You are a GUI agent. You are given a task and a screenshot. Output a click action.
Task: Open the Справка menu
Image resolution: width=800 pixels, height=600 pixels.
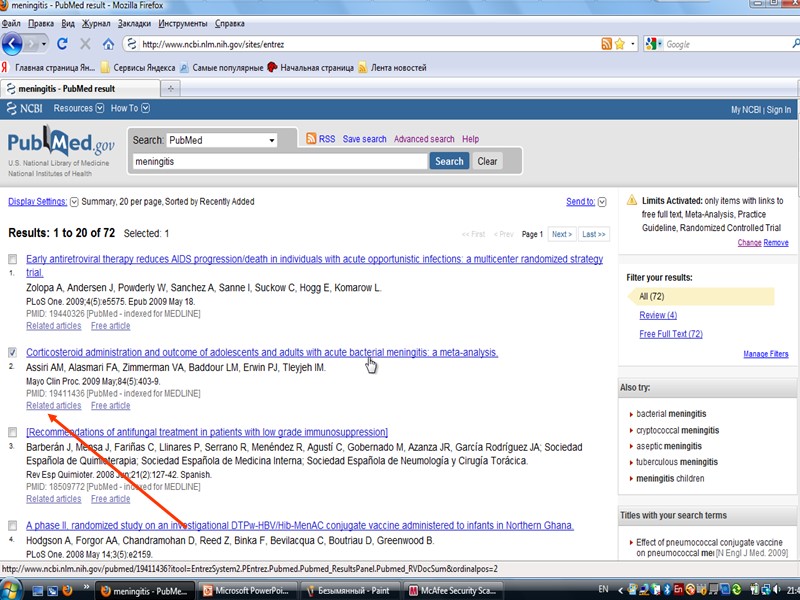(x=230, y=23)
